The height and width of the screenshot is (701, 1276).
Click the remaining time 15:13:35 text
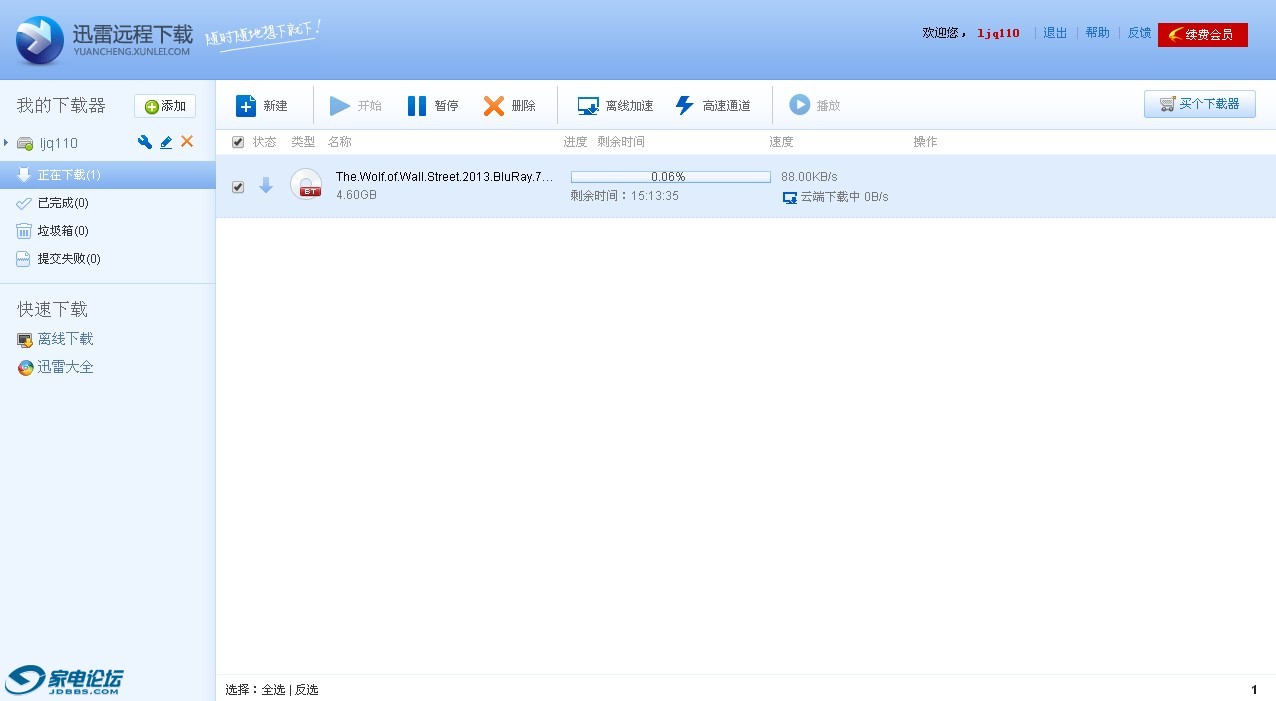[x=624, y=196]
